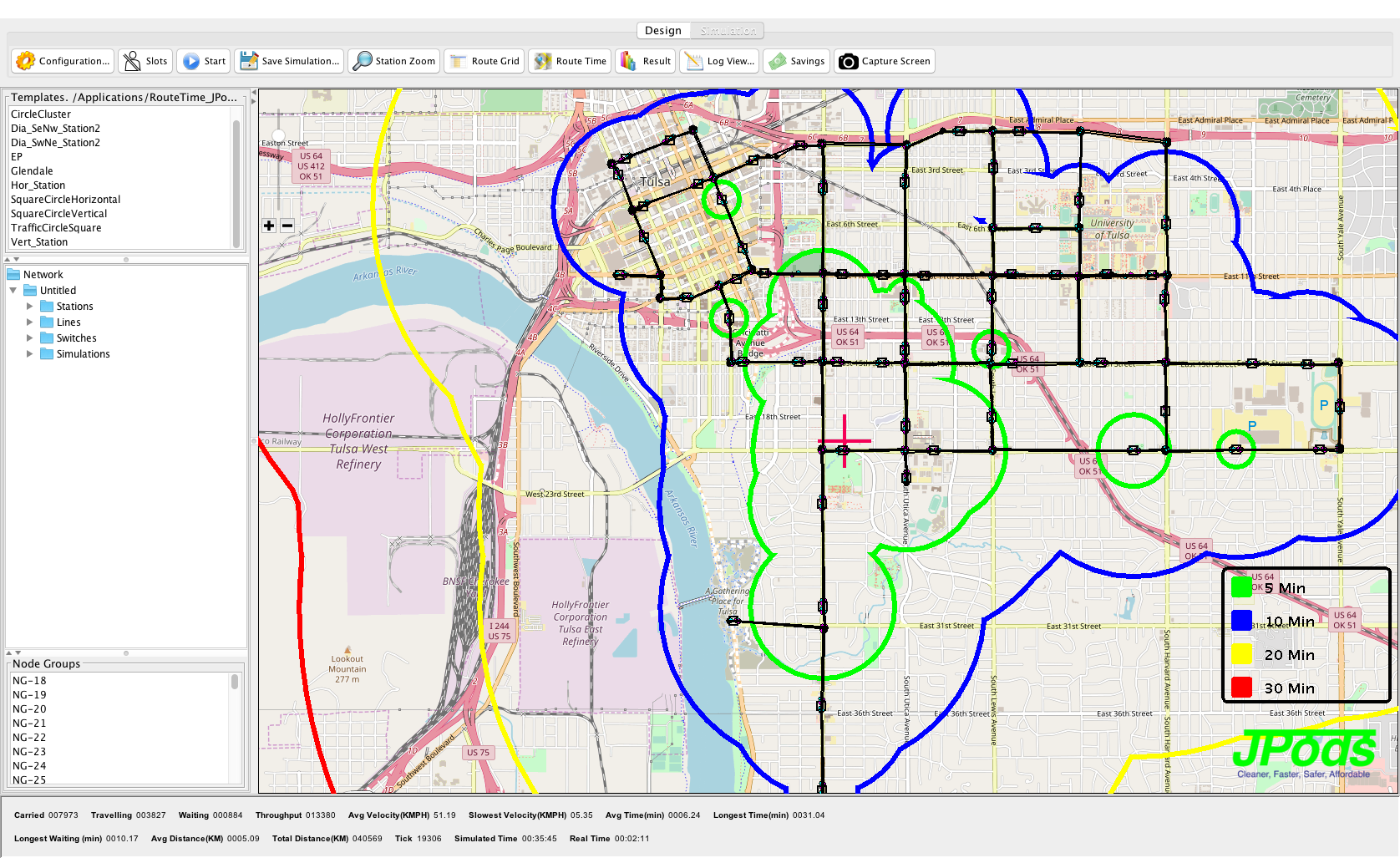Switch to the Design tab
1400x858 pixels.
coord(663,31)
